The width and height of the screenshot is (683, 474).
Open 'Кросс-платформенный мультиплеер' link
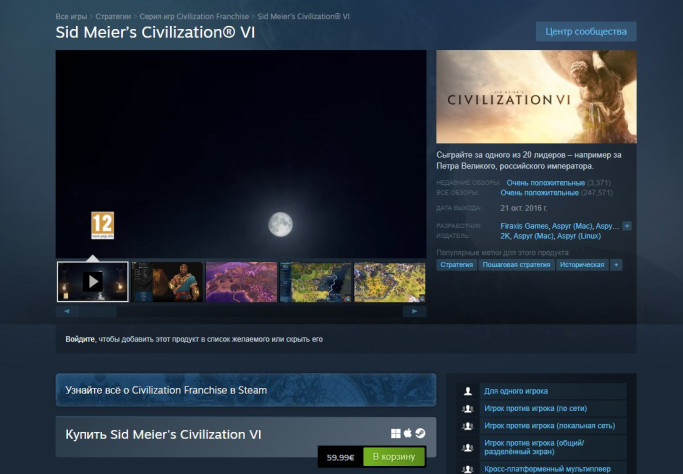tap(548, 469)
